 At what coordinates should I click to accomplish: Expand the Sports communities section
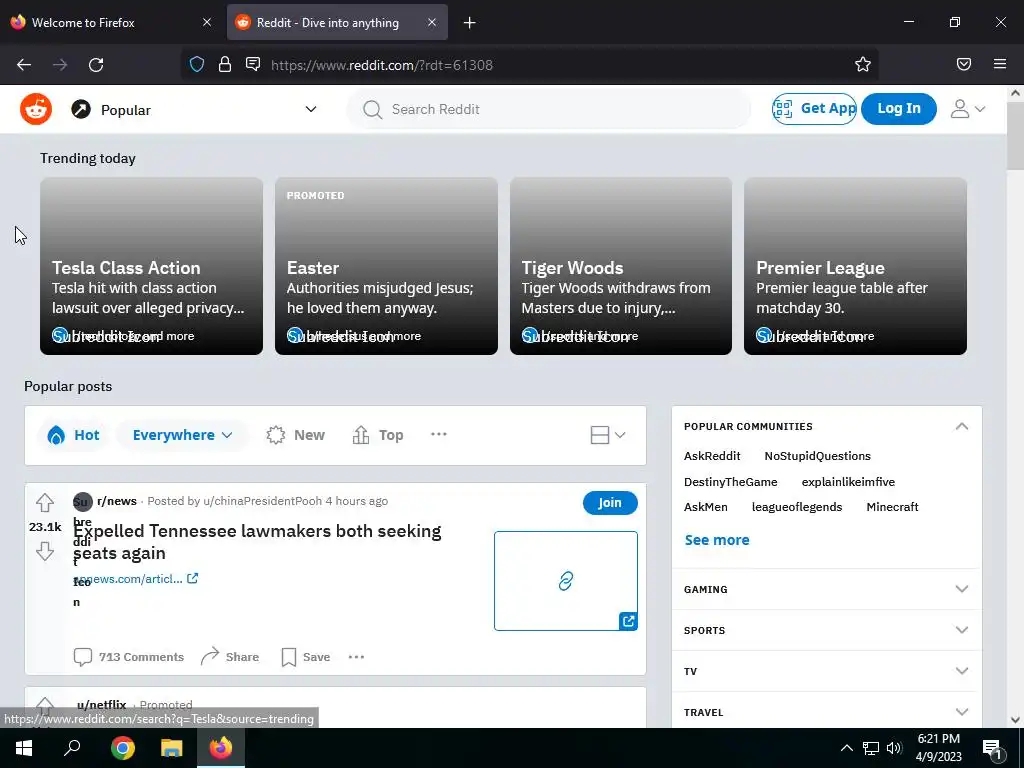coord(826,630)
